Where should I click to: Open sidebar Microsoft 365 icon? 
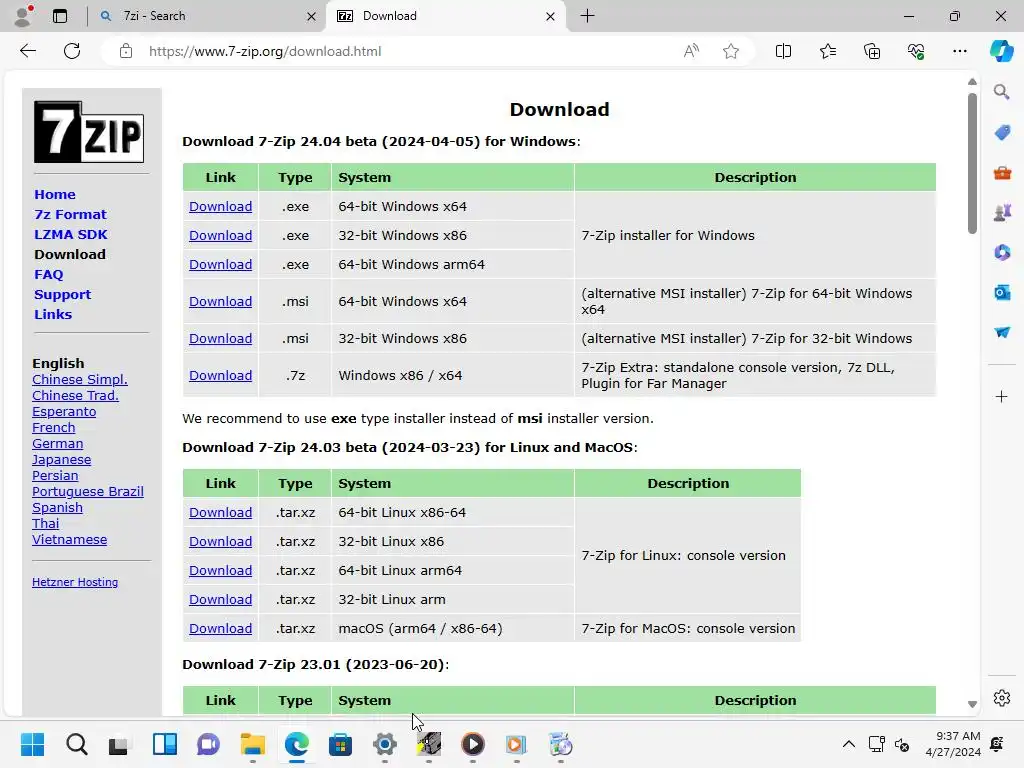[1002, 252]
